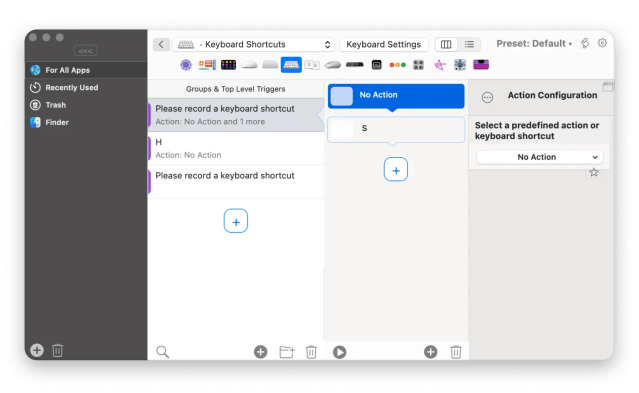
Task: Select the H keyboard shortcut trigger
Action: point(236,148)
